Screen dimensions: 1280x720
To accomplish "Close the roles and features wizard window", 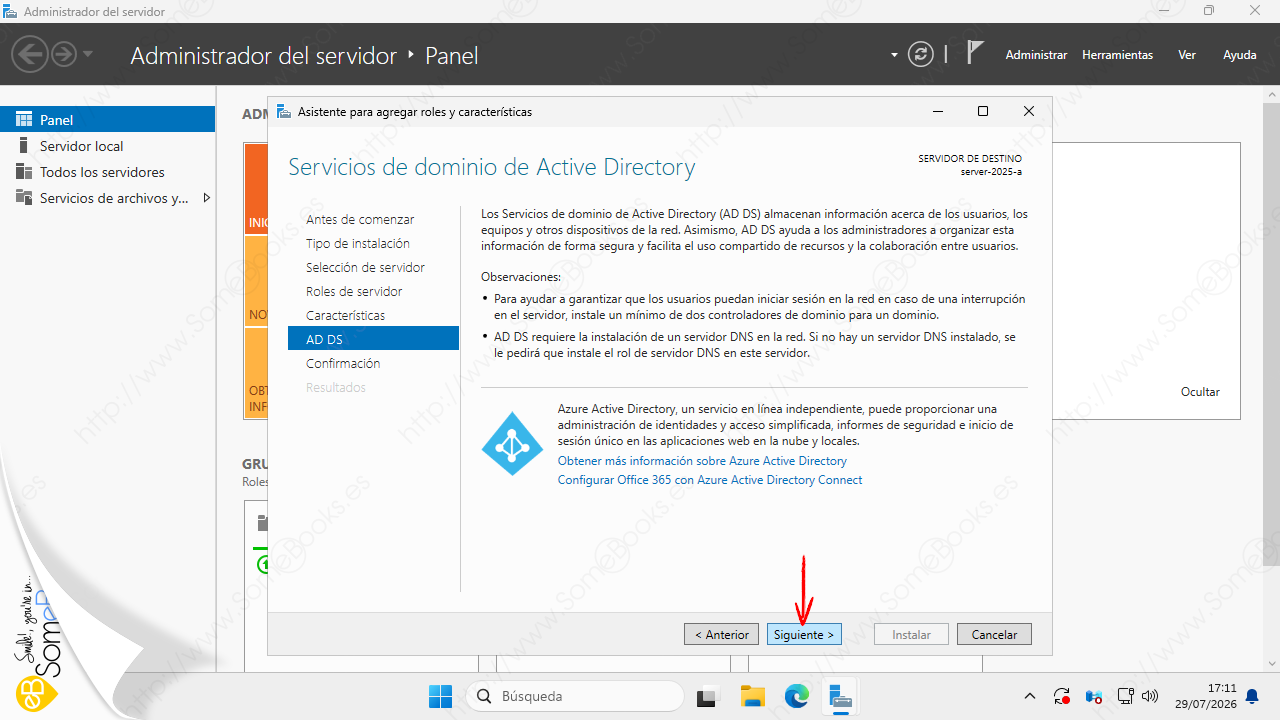I will pos(1029,112).
